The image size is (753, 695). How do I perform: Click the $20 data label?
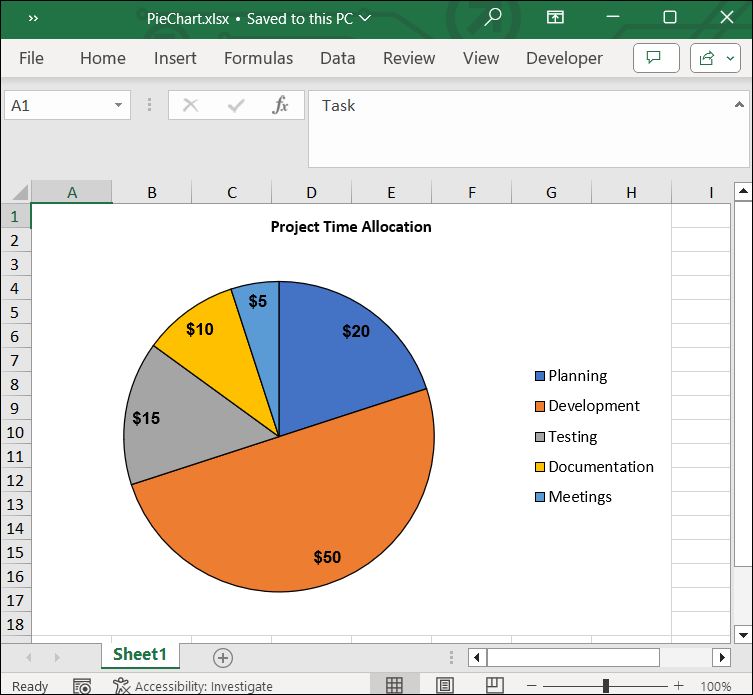356,331
